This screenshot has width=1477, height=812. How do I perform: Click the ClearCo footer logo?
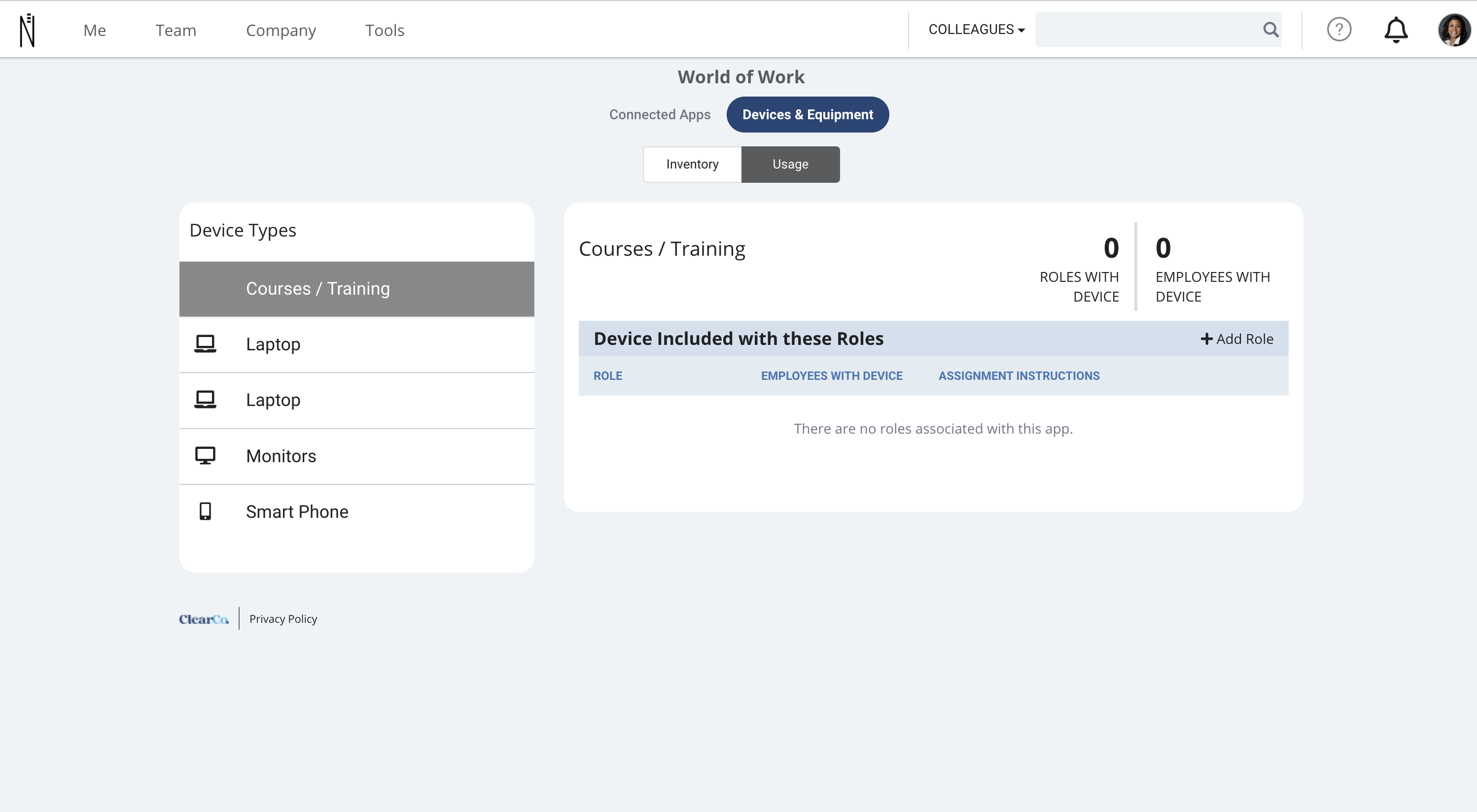204,619
